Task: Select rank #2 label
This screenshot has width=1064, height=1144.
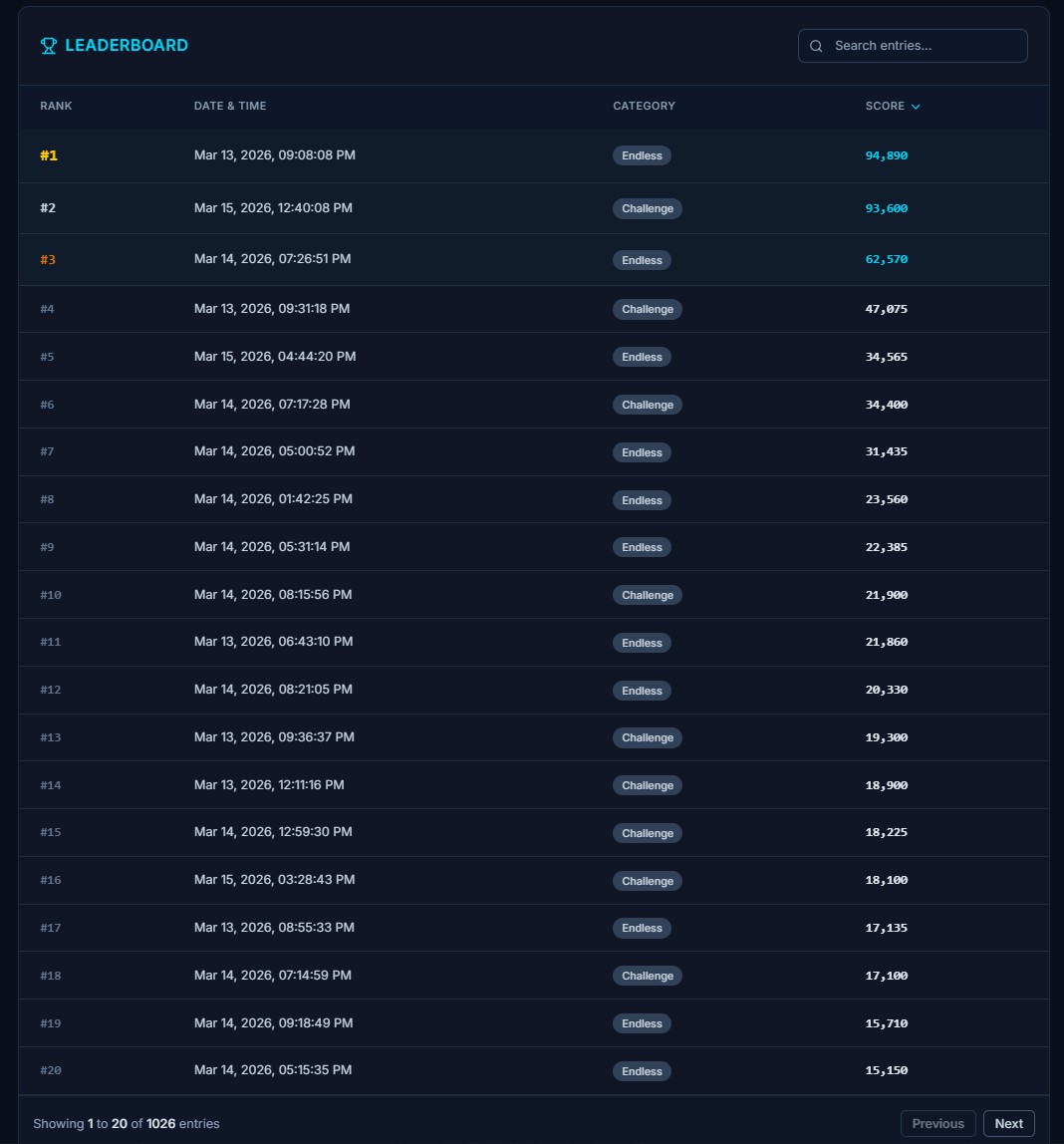Action: [x=48, y=208]
